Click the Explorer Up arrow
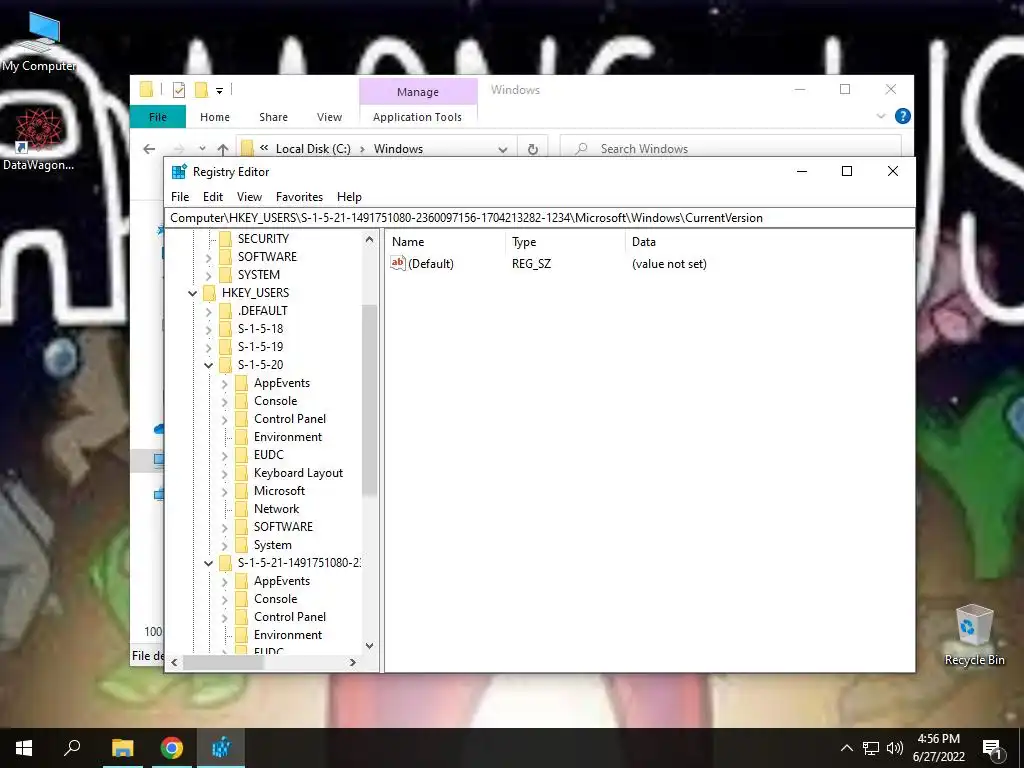The image size is (1024, 768). pyautogui.click(x=223, y=149)
